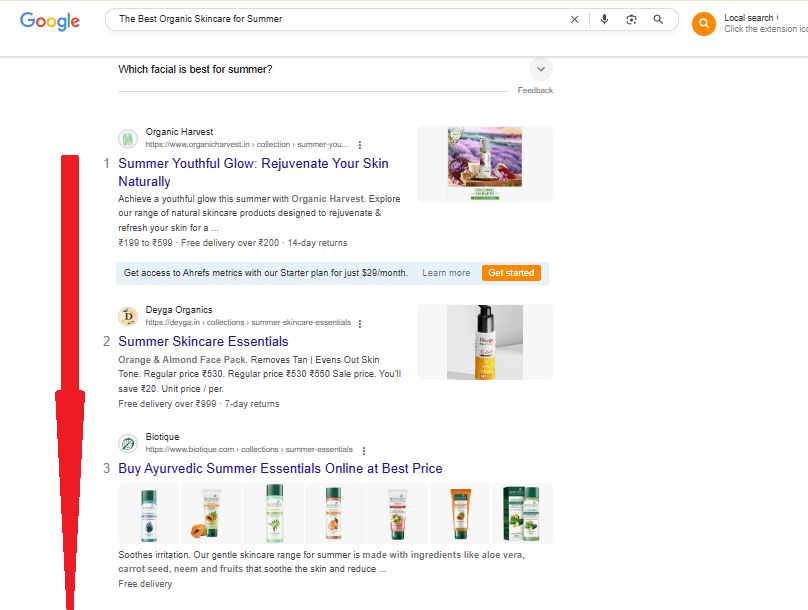Open Google Lens image search icon
Viewport: 808px width, 610px height.
pyautogui.click(x=631, y=20)
